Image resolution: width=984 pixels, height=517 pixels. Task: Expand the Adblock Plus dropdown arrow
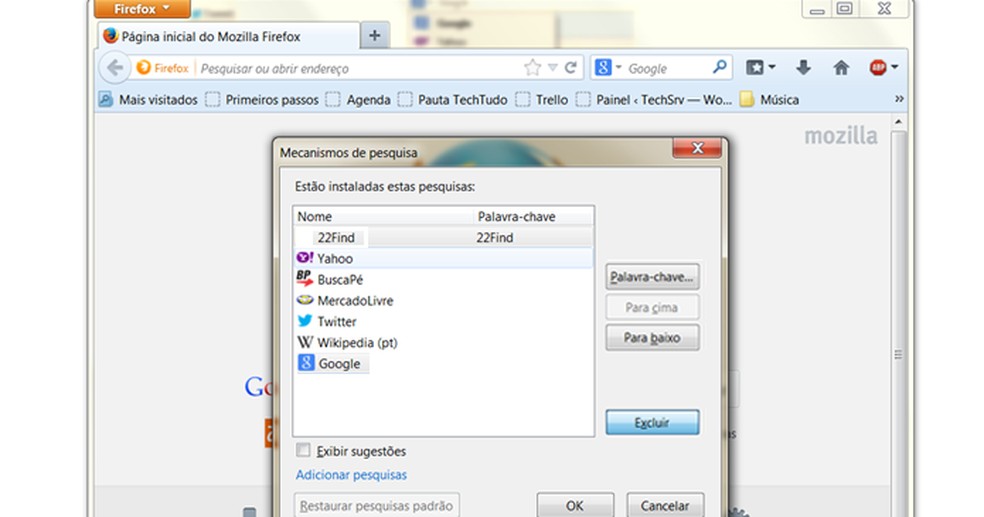coord(895,67)
